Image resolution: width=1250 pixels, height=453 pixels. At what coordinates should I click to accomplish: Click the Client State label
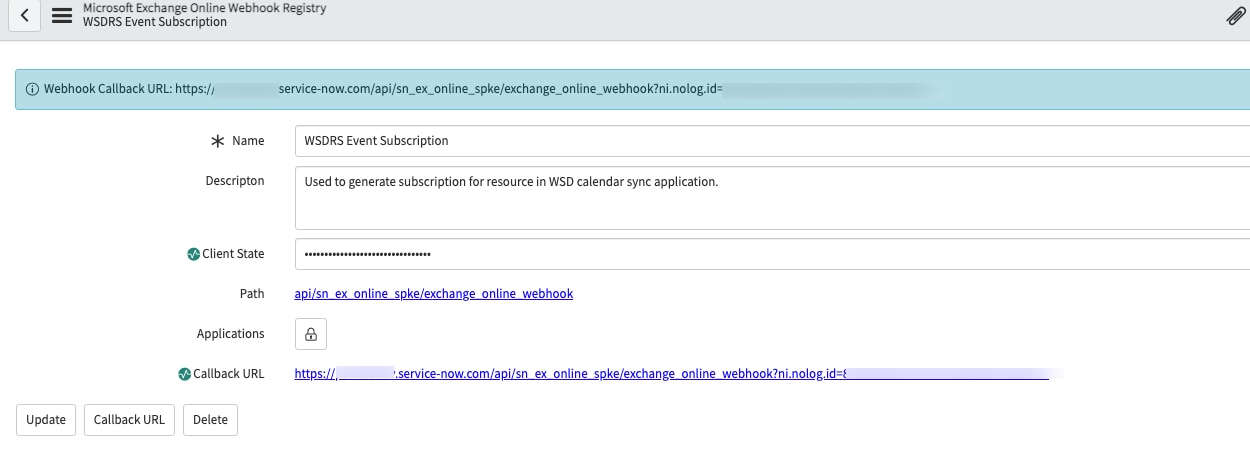pyautogui.click(x=233, y=254)
